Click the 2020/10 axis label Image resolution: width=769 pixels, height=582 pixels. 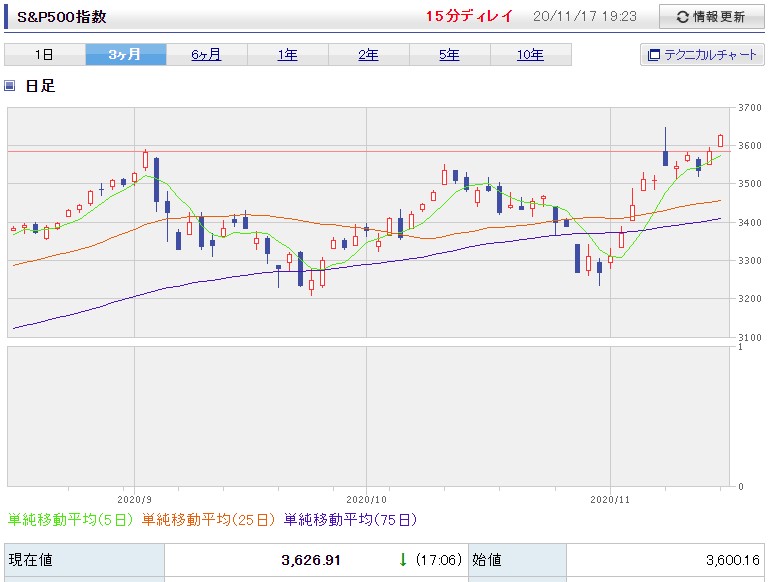(366, 500)
